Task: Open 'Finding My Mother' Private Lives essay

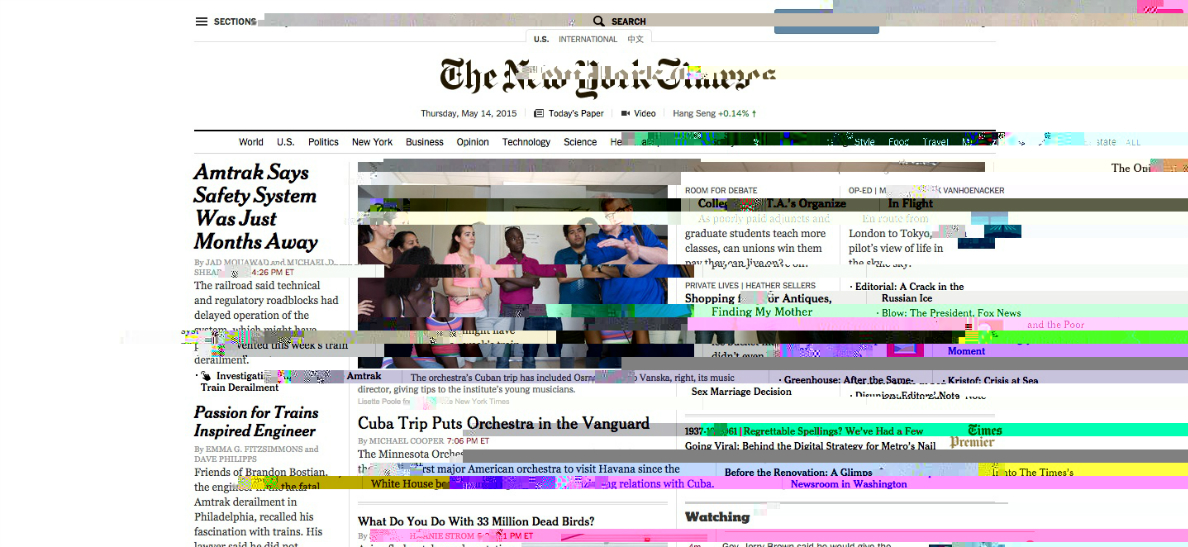Action: (x=761, y=312)
